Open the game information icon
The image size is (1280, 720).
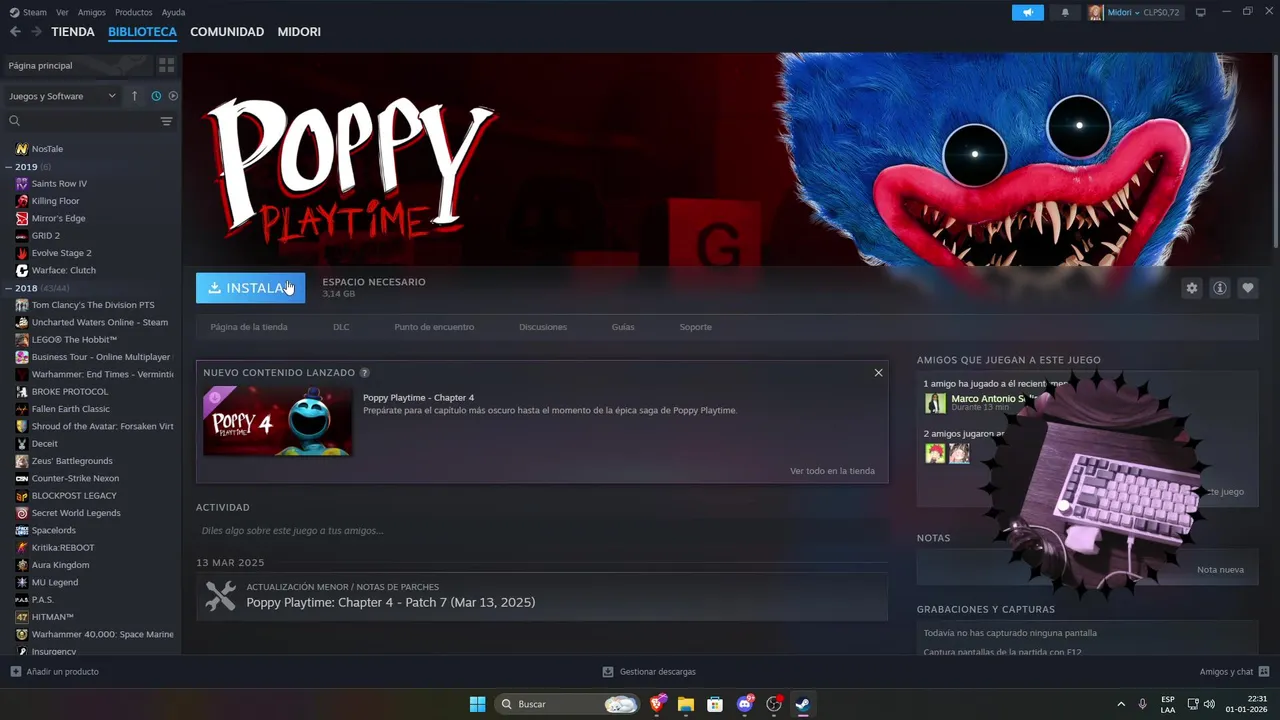(x=1219, y=288)
